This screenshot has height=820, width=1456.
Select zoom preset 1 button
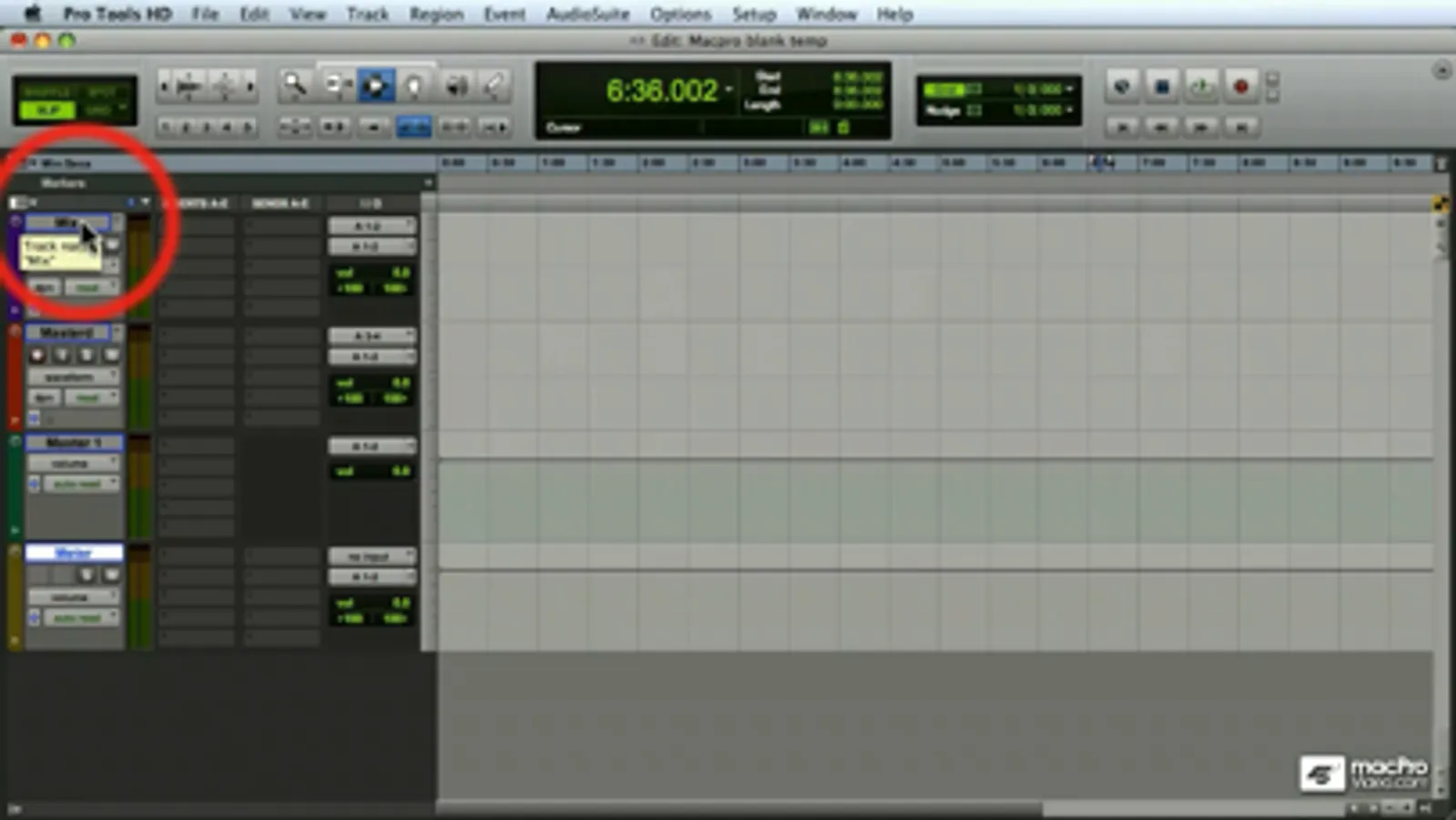tap(166, 127)
